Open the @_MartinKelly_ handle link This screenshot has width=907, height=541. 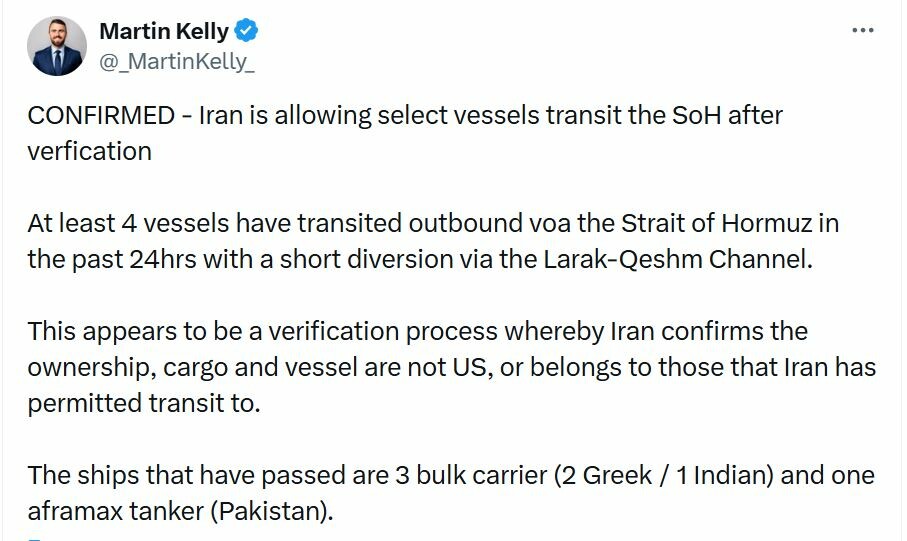pyautogui.click(x=176, y=61)
